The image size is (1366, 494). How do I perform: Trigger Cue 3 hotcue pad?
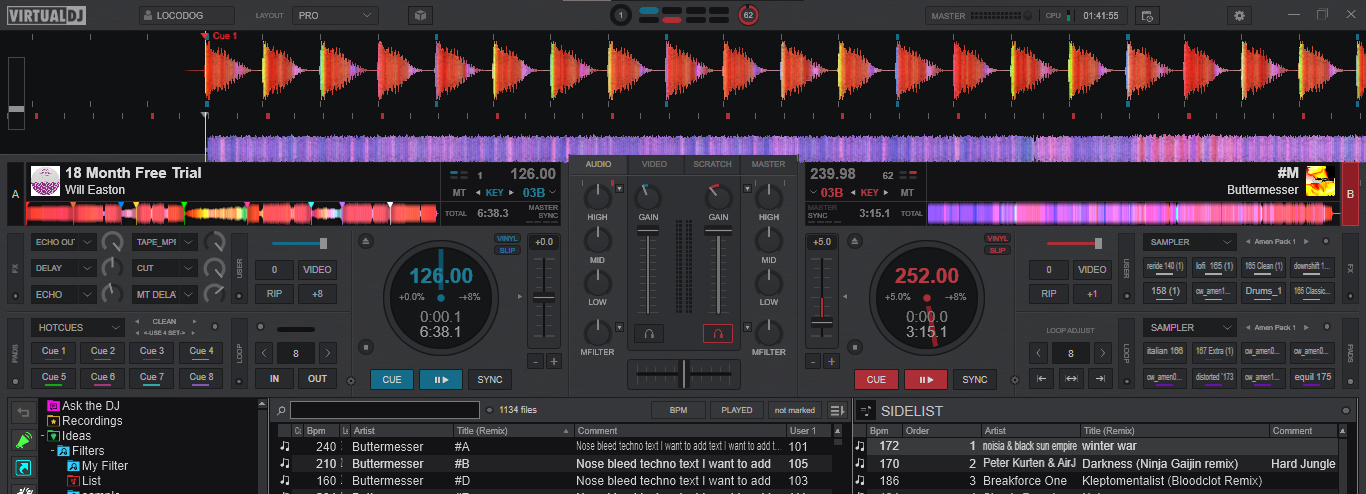coord(152,351)
